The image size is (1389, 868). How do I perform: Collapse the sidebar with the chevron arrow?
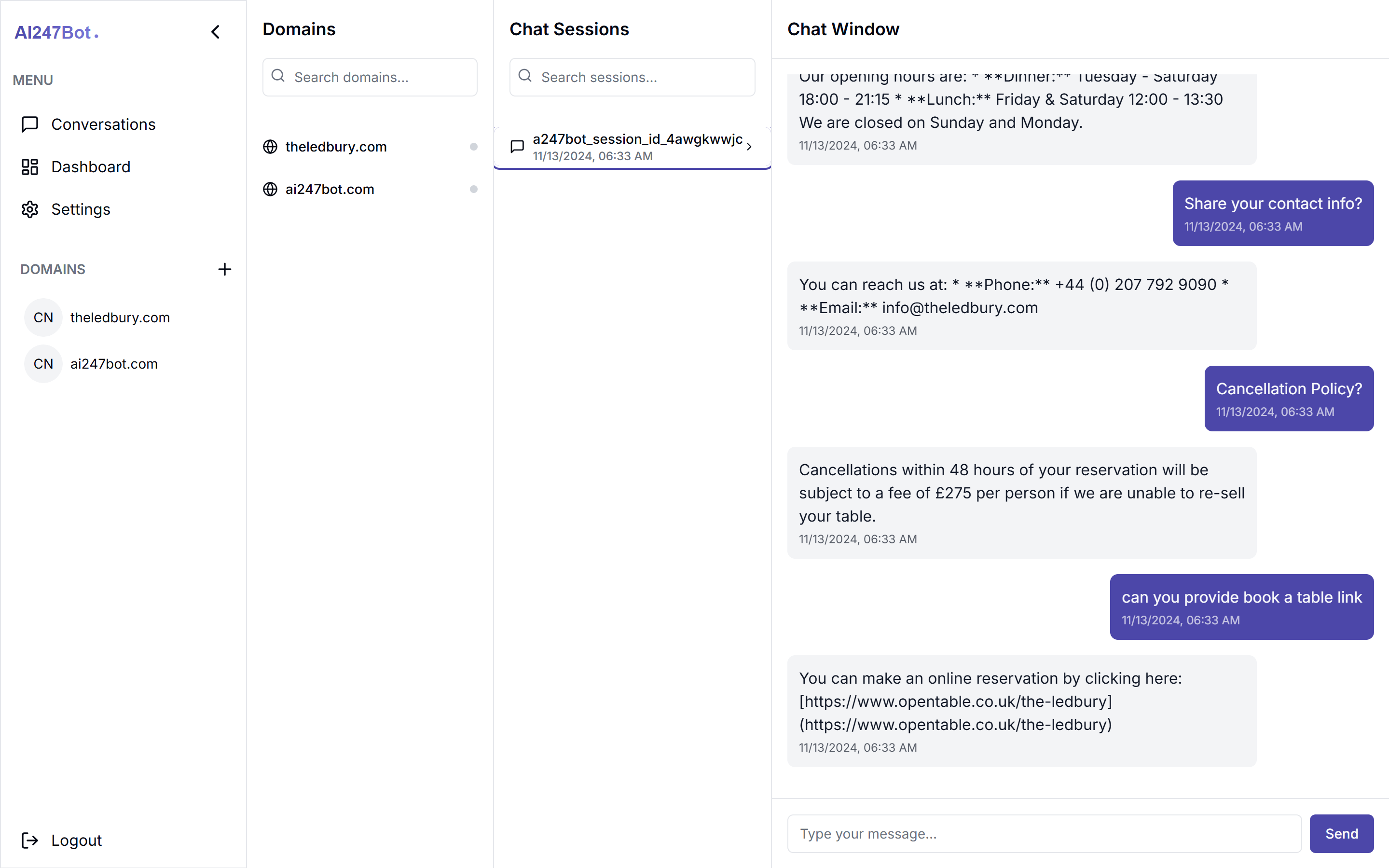215,32
